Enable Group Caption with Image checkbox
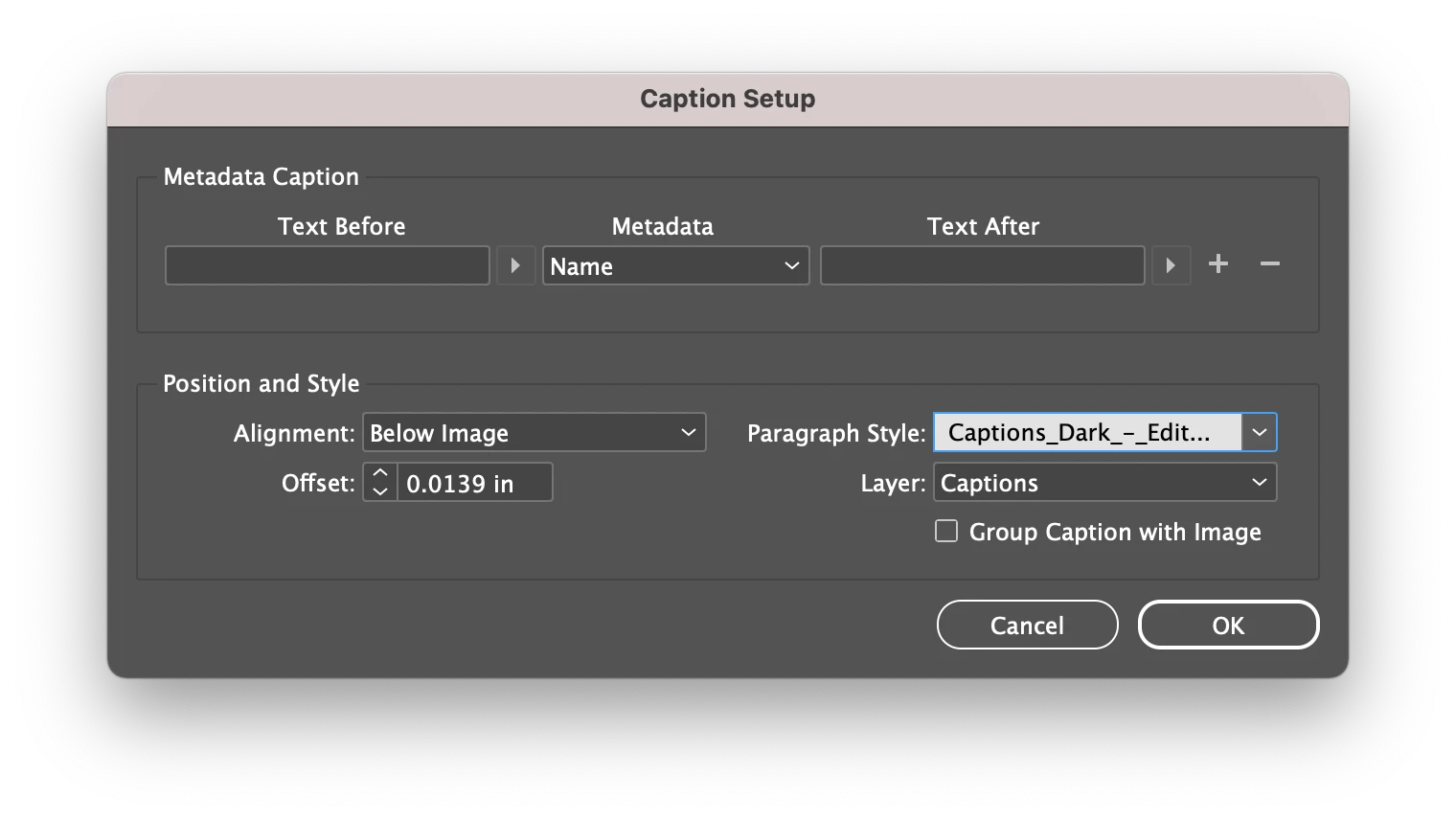 946,532
